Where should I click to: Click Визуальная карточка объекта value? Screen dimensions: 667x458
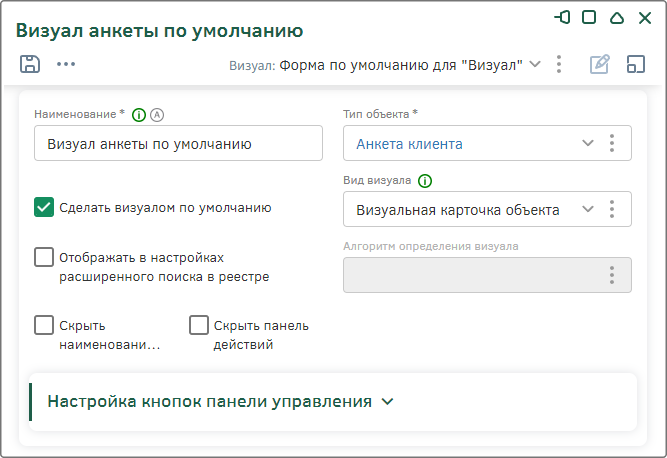coord(458,210)
